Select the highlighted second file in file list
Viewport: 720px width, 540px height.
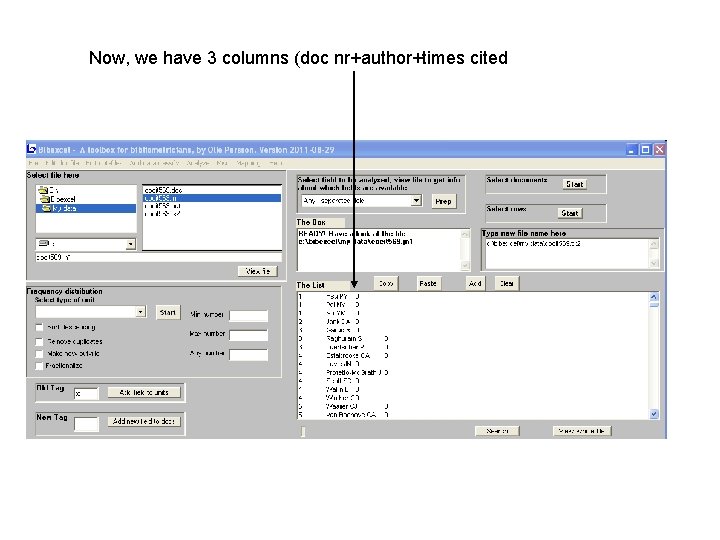[212, 198]
